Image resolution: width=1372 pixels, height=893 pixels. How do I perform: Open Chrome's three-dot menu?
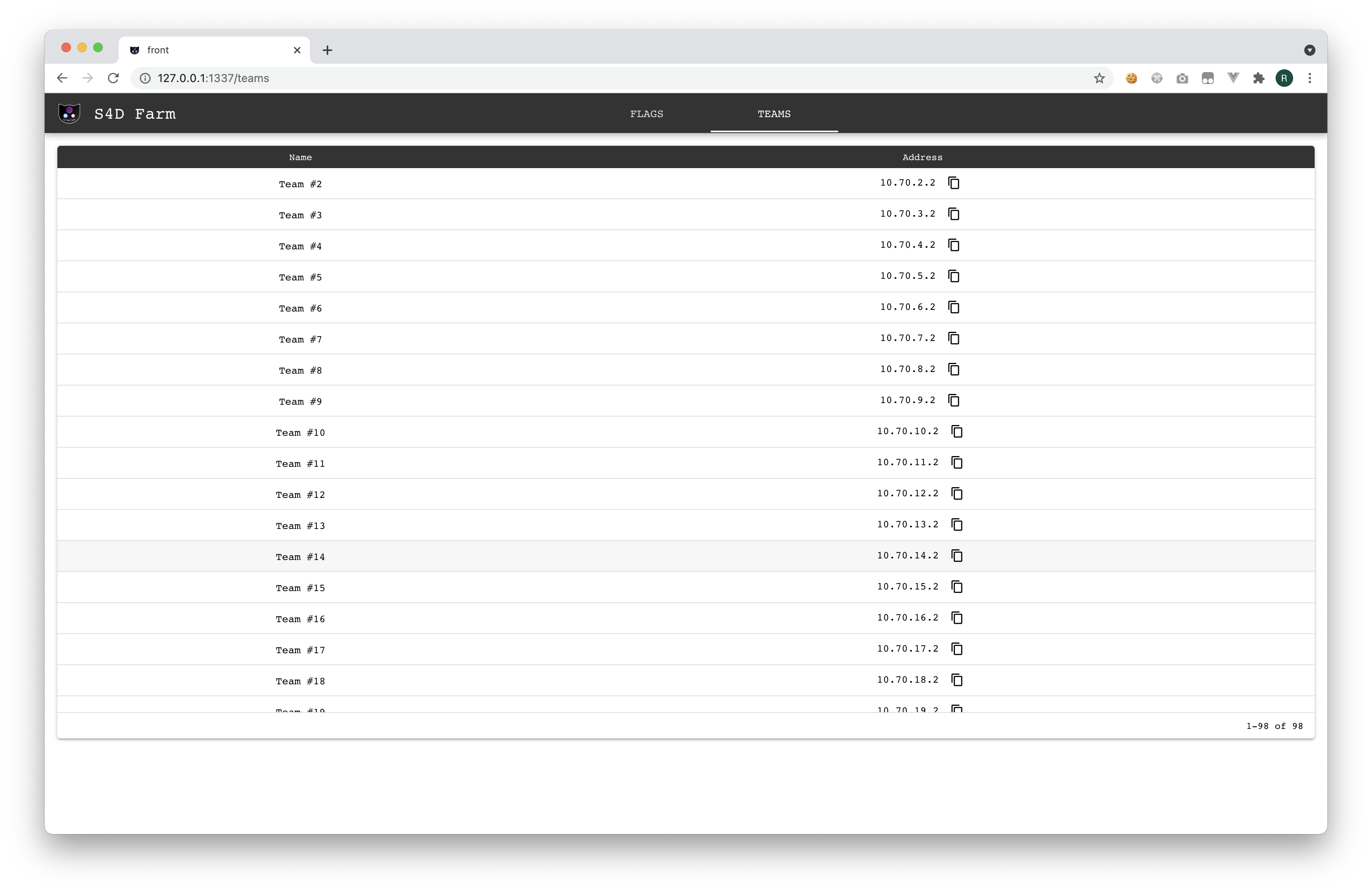[x=1309, y=78]
